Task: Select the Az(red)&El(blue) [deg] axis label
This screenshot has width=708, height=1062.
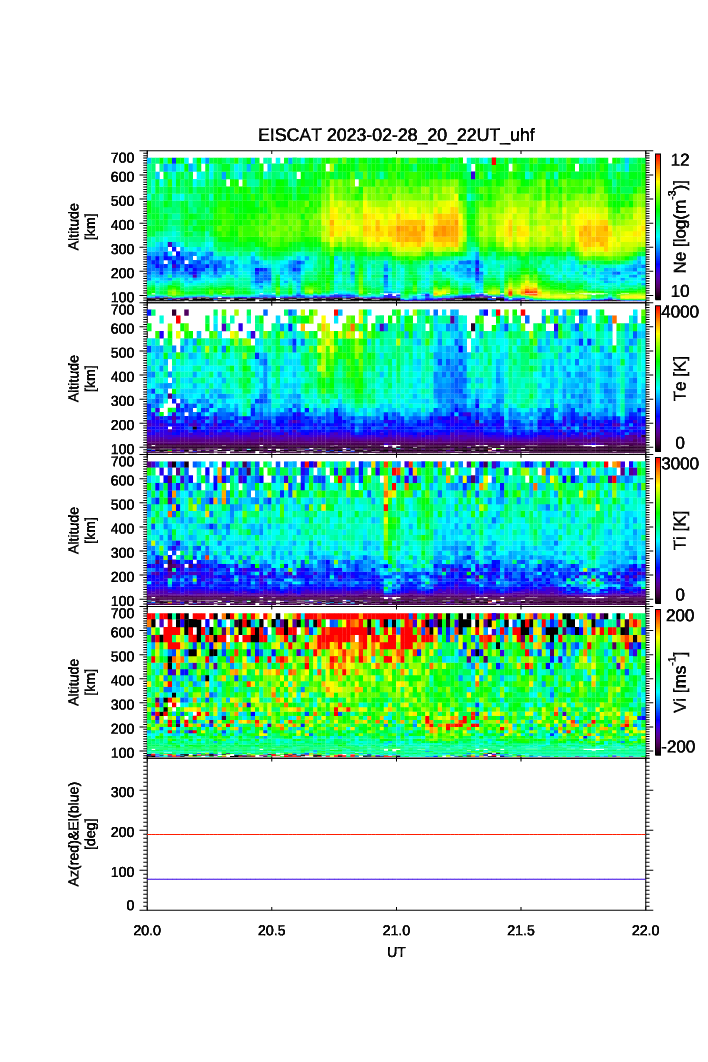Action: pos(81,834)
